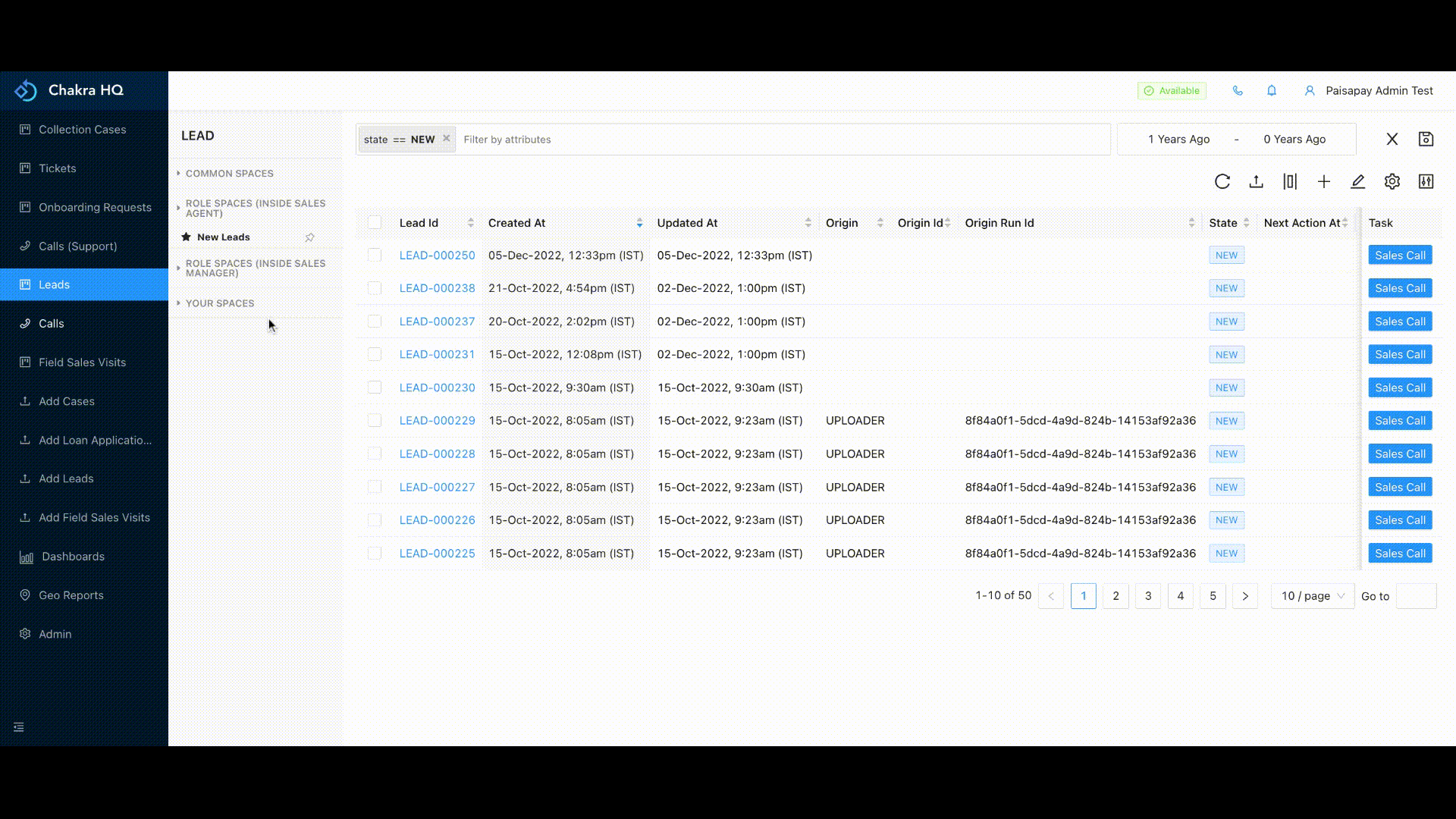
Task: Click the upload/export icon in toolbar
Action: (1256, 182)
